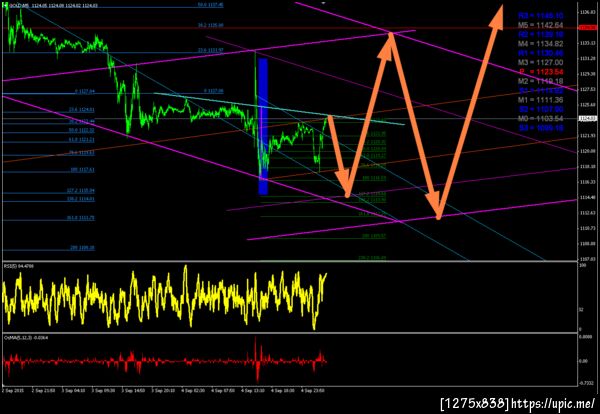This screenshot has height=414, width=600.
Task: Click the blue R3 resistance level label
Action: pyautogui.click(x=540, y=16)
